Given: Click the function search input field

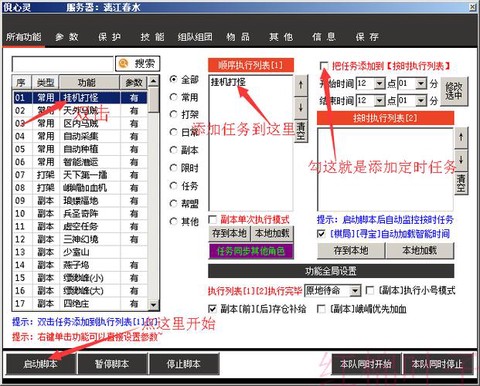Looking at the screenshot, I should 63,64.
